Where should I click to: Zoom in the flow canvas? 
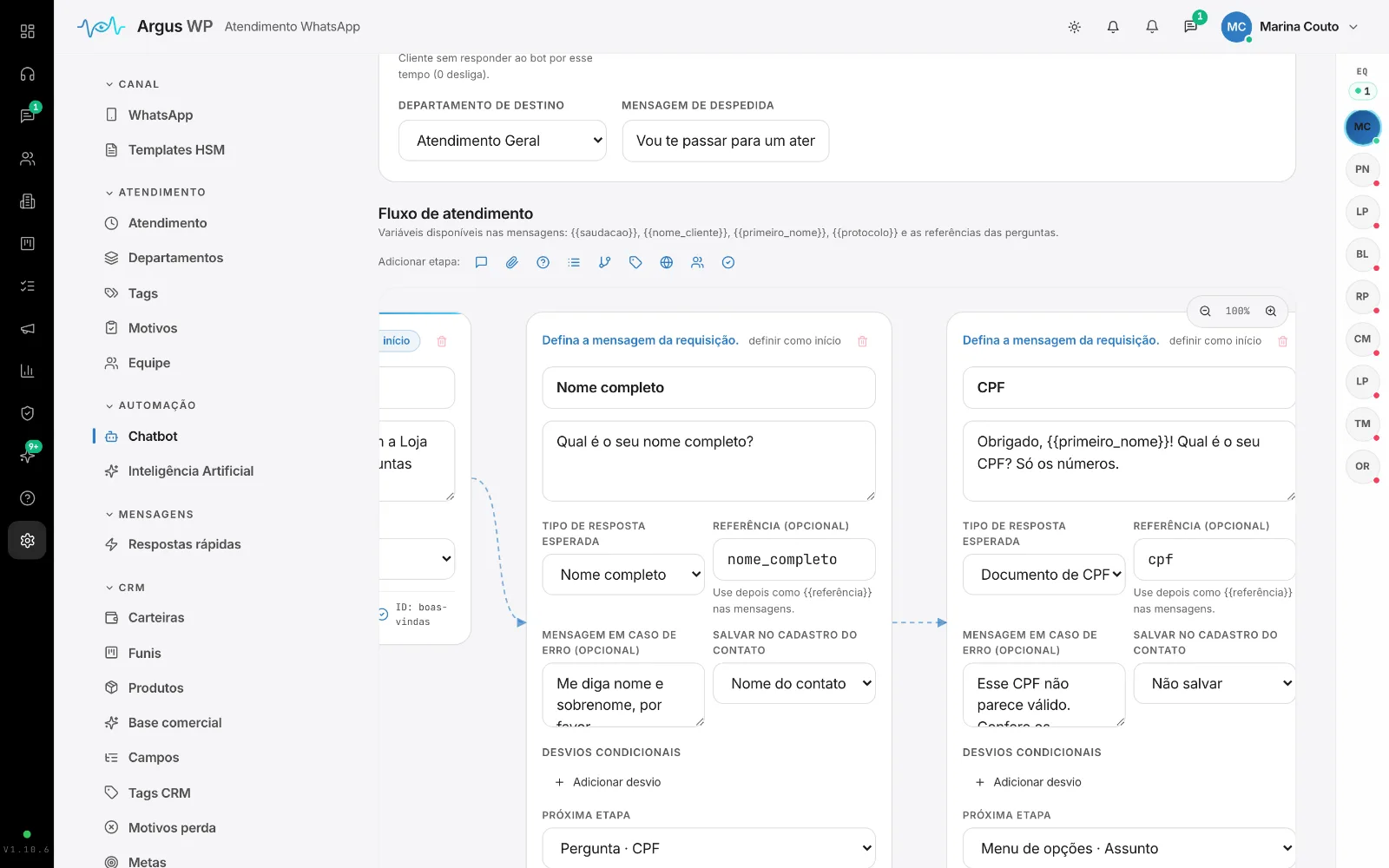[1271, 311]
